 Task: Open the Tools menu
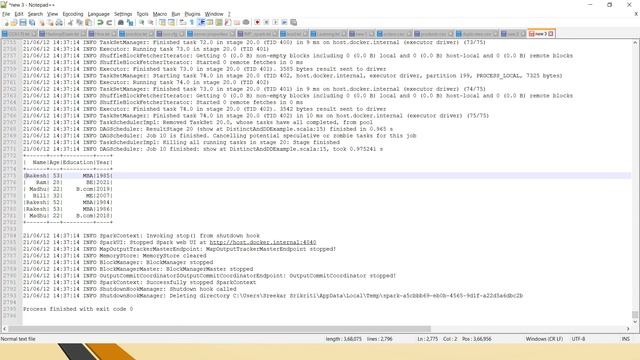(142, 14)
